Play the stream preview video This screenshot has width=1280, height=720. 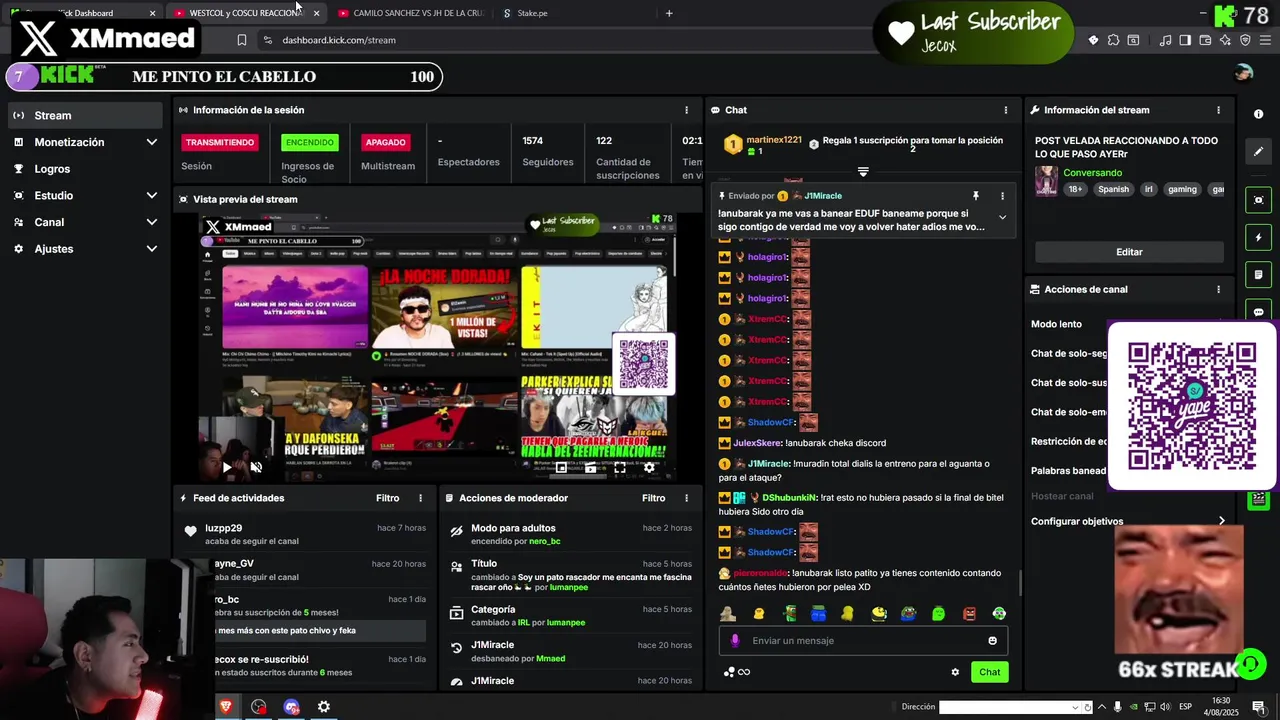pyautogui.click(x=227, y=467)
